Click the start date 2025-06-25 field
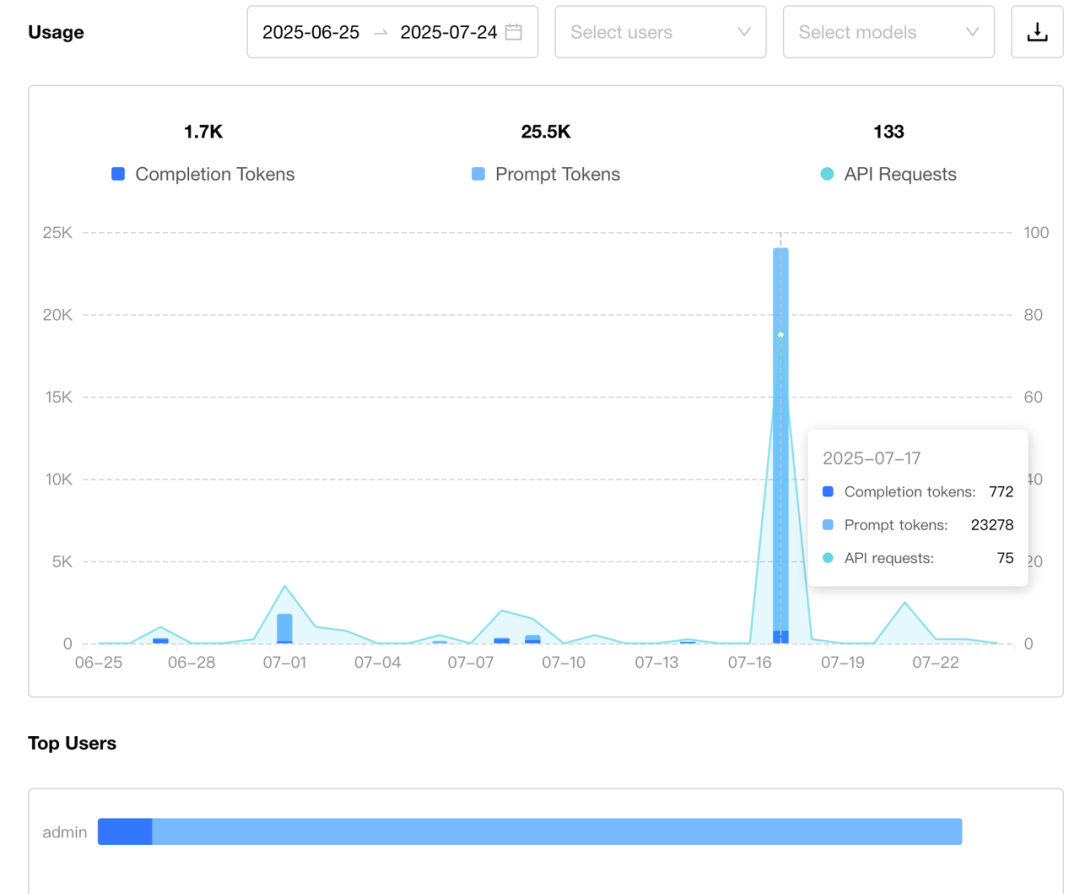The width and height of the screenshot is (1080, 894). click(311, 32)
